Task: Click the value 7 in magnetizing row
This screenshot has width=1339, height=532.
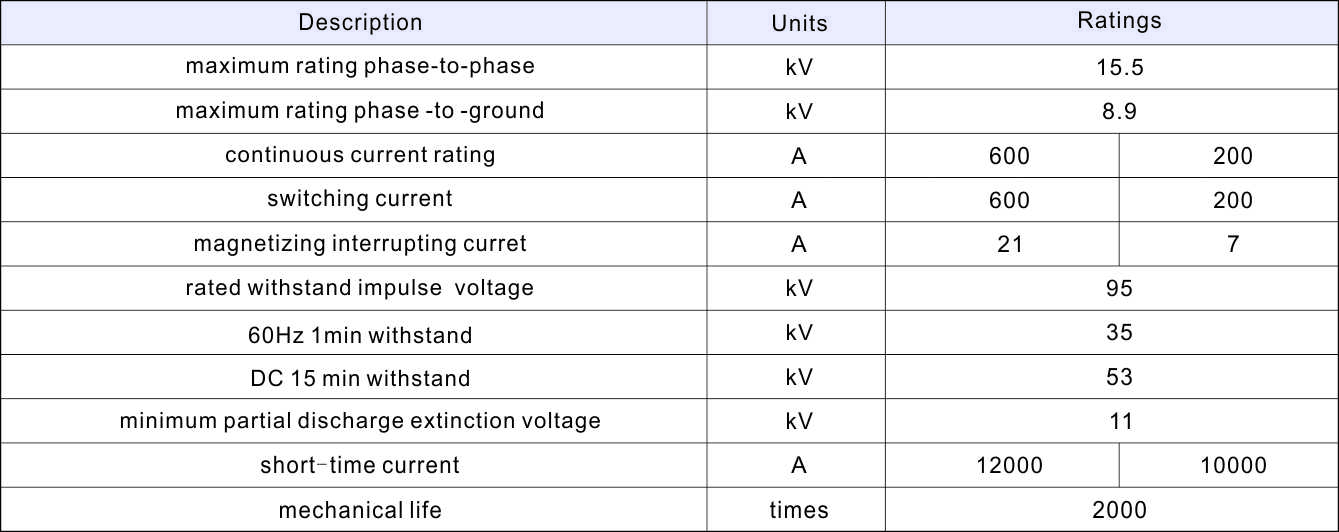Action: (x=1232, y=244)
